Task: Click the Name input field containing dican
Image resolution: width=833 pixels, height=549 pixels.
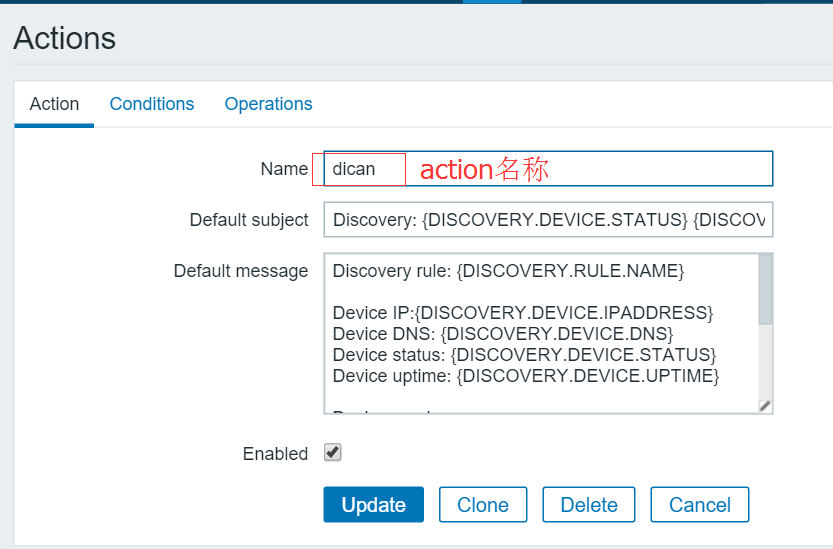Action: [548, 169]
